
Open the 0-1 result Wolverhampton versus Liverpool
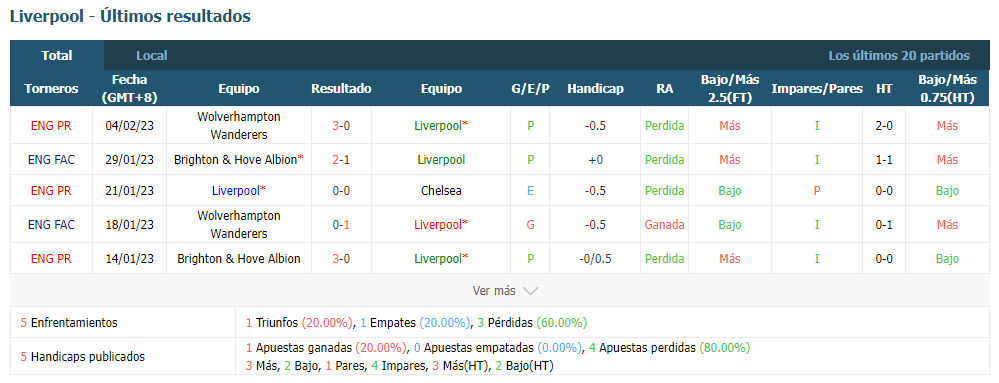pyautogui.click(x=341, y=224)
